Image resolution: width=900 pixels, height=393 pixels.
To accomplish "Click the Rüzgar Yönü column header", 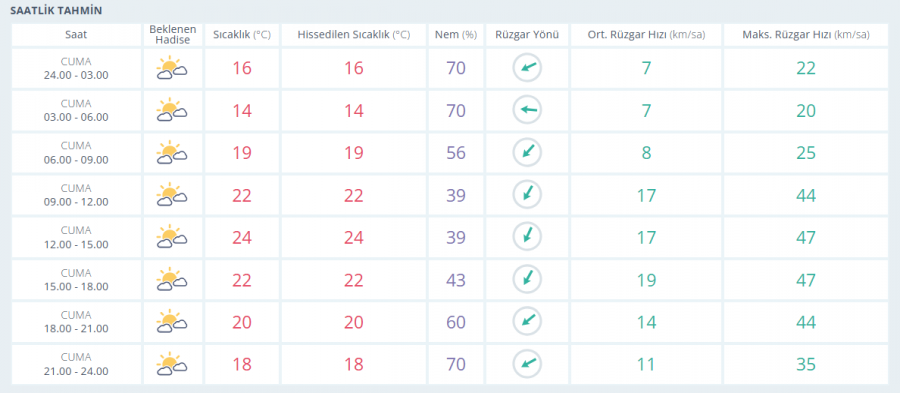I will point(527,34).
